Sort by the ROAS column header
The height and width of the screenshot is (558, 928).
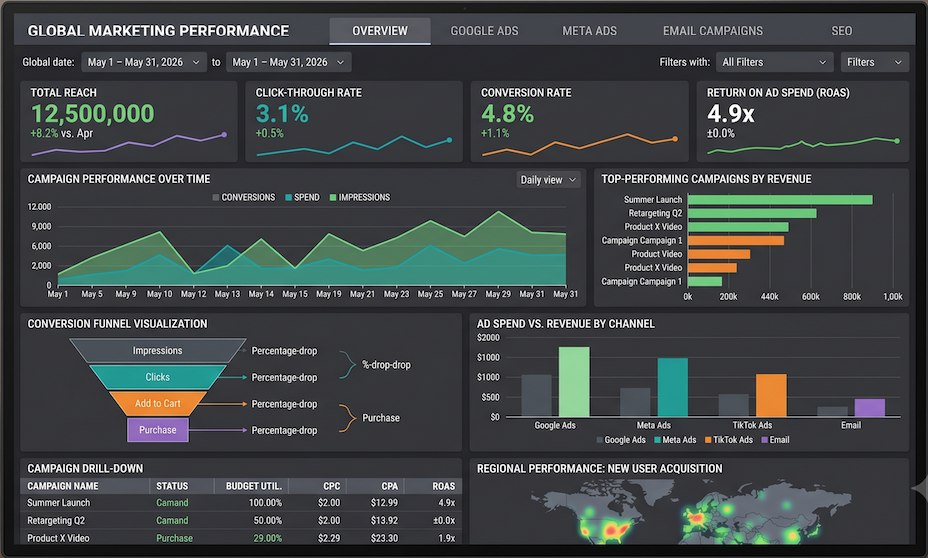tap(443, 486)
